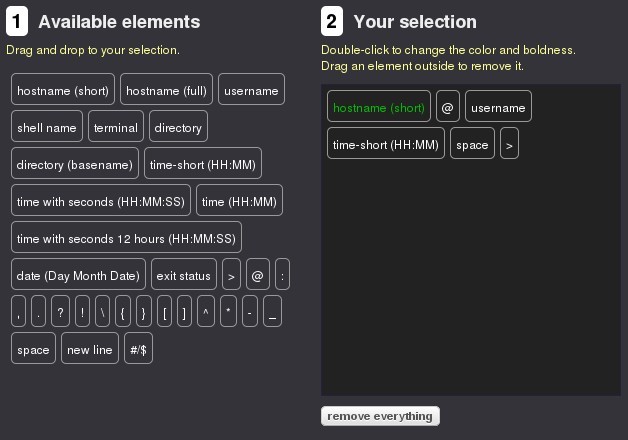628x440 pixels.
Task: Choose the caret '^' element
Action: click(x=206, y=312)
